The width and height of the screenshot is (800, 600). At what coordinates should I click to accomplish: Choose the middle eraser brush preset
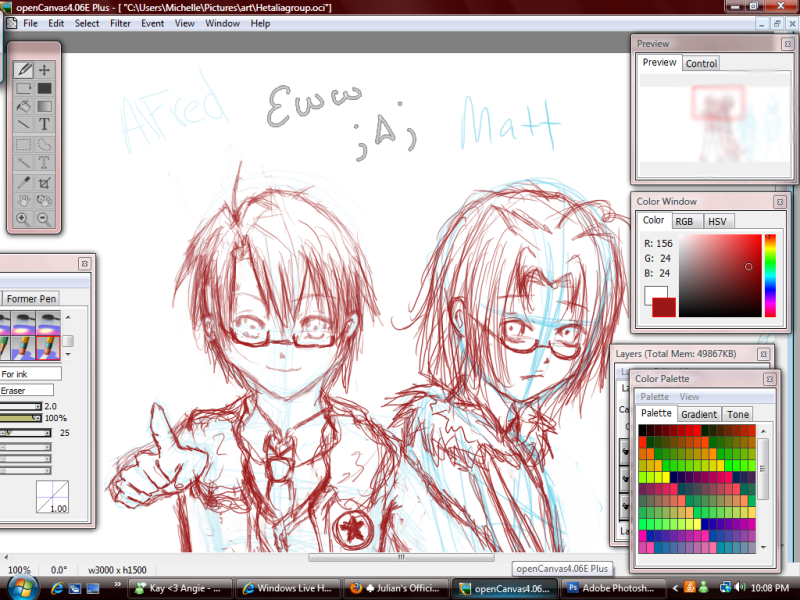pyautogui.click(x=23, y=347)
